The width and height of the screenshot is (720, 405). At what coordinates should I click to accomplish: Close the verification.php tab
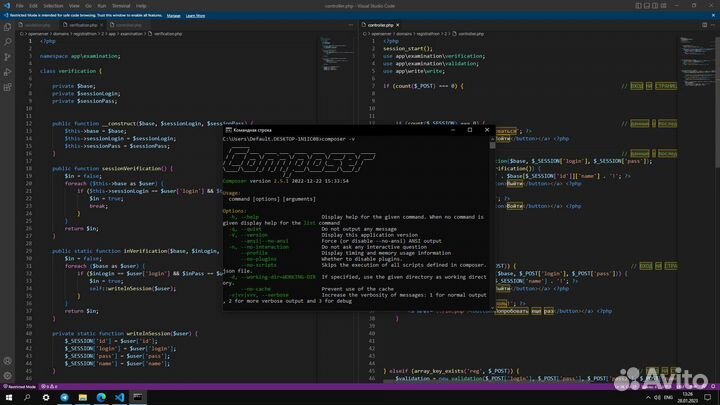point(101,25)
